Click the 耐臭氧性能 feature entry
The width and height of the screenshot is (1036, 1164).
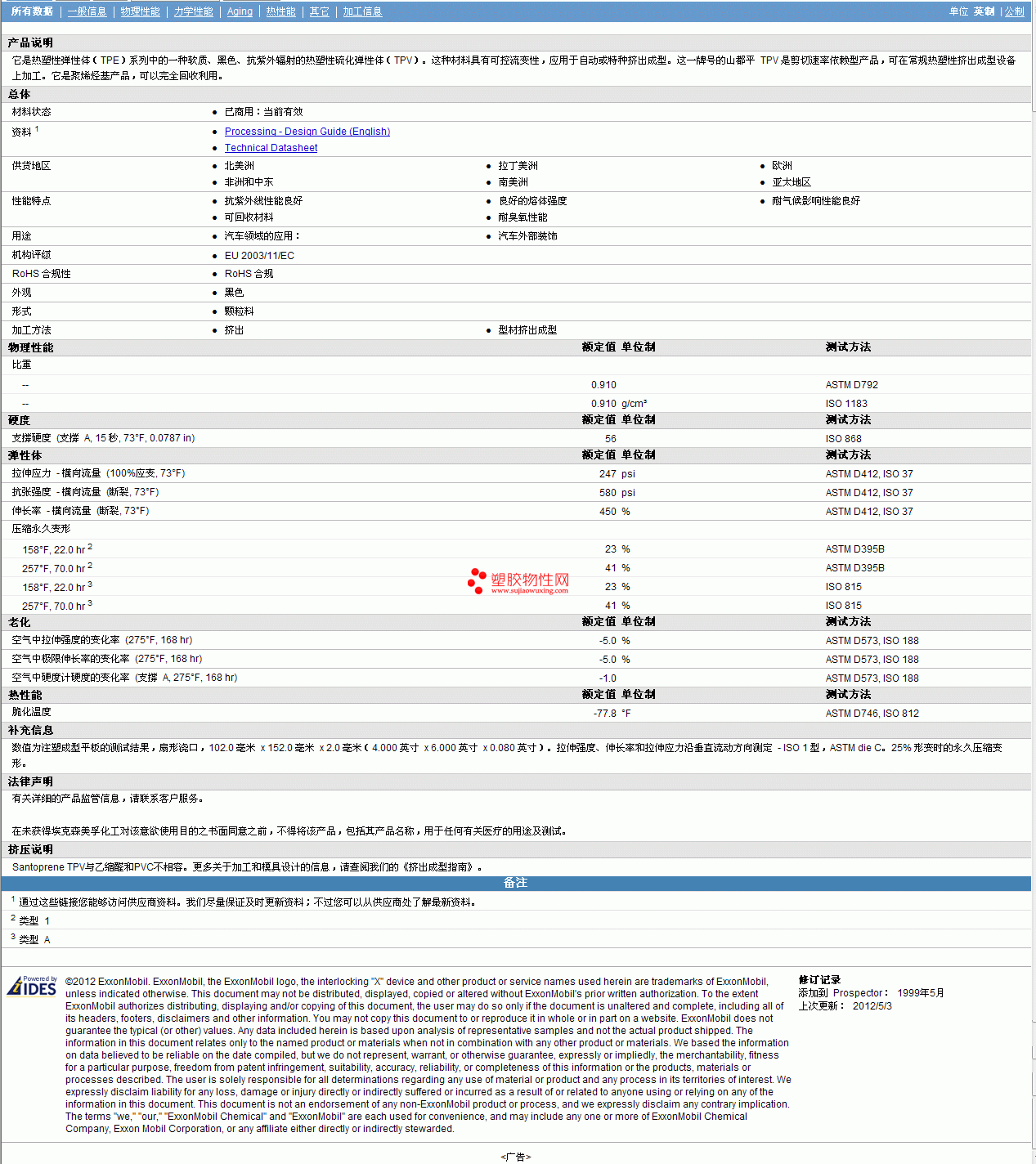coord(522,217)
